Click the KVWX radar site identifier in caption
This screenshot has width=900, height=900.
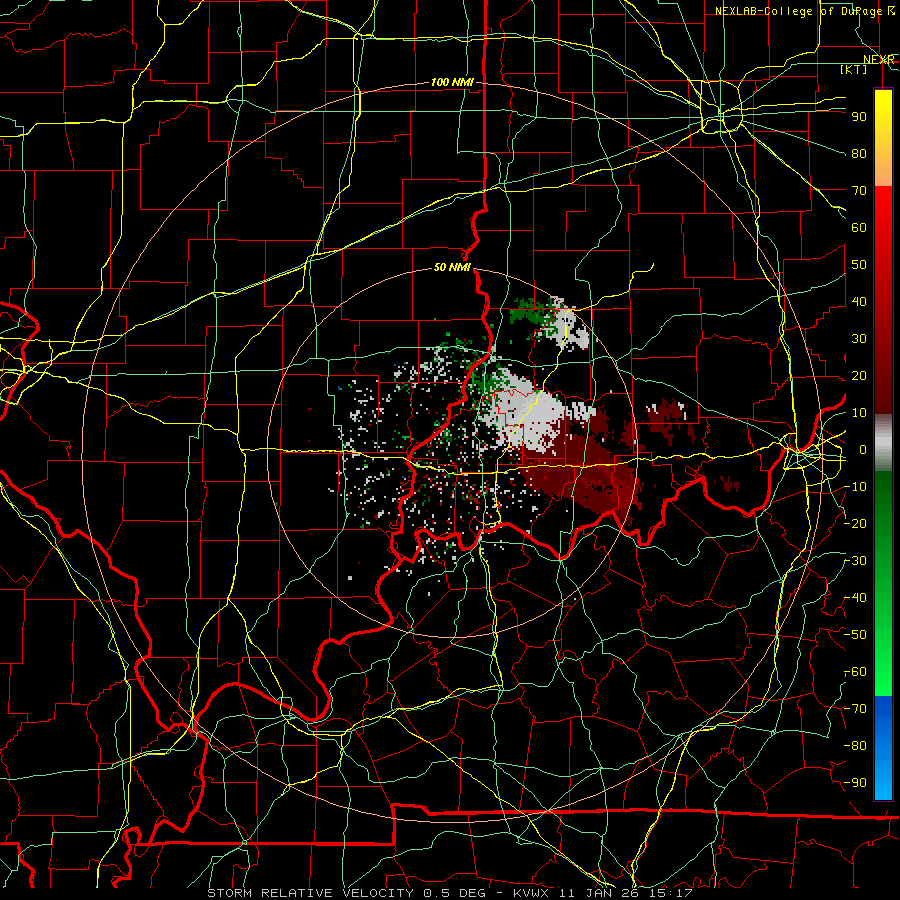pos(530,893)
